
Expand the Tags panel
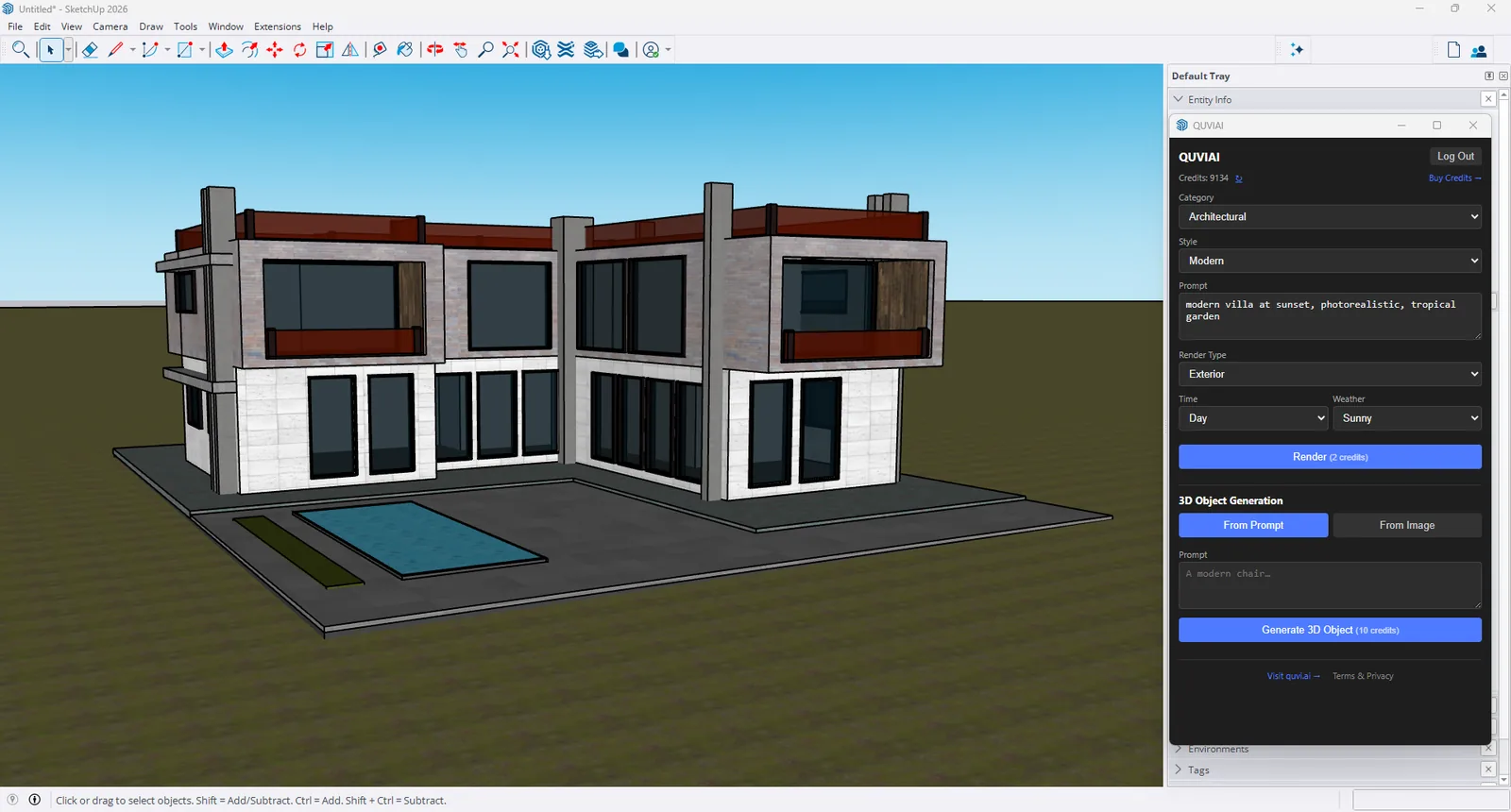(1178, 770)
